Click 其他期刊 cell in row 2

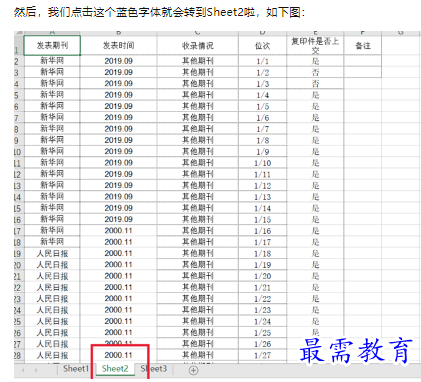(x=197, y=61)
